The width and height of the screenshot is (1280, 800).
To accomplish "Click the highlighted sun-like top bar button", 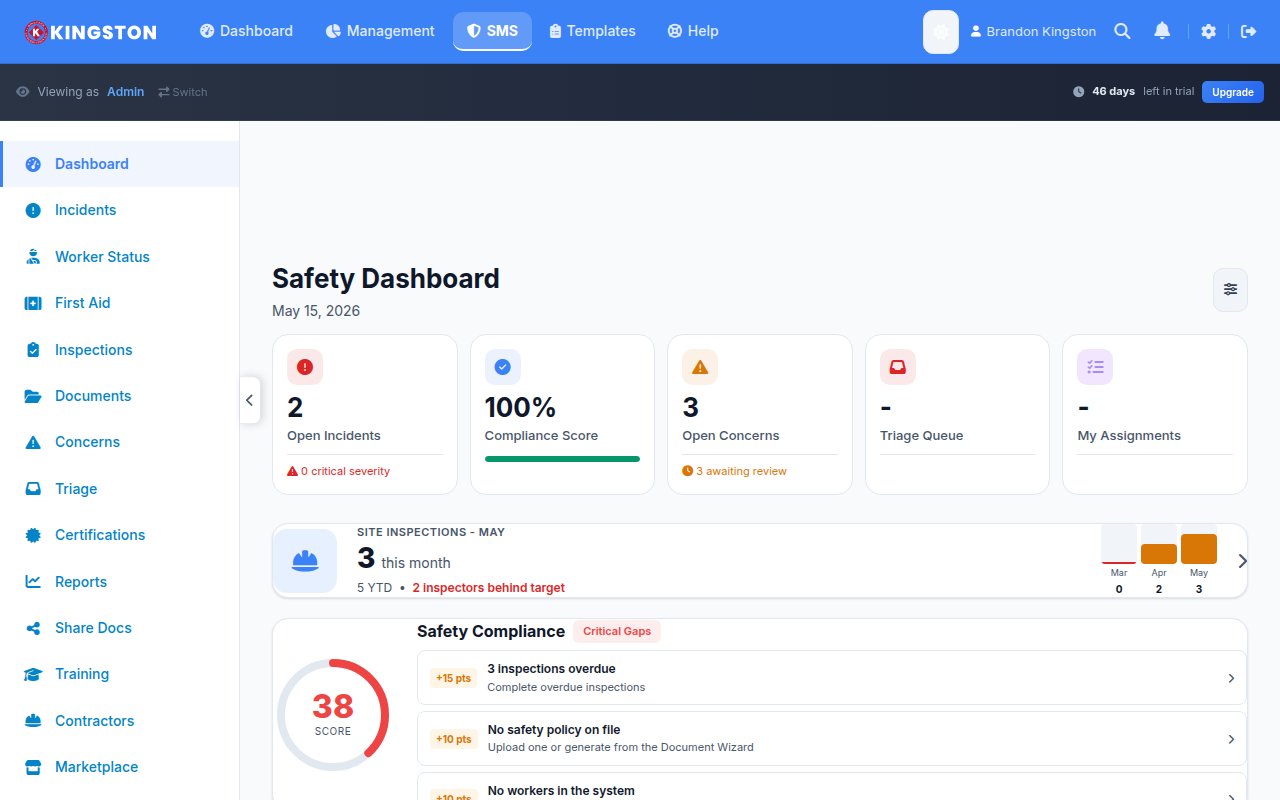I will click(x=940, y=32).
